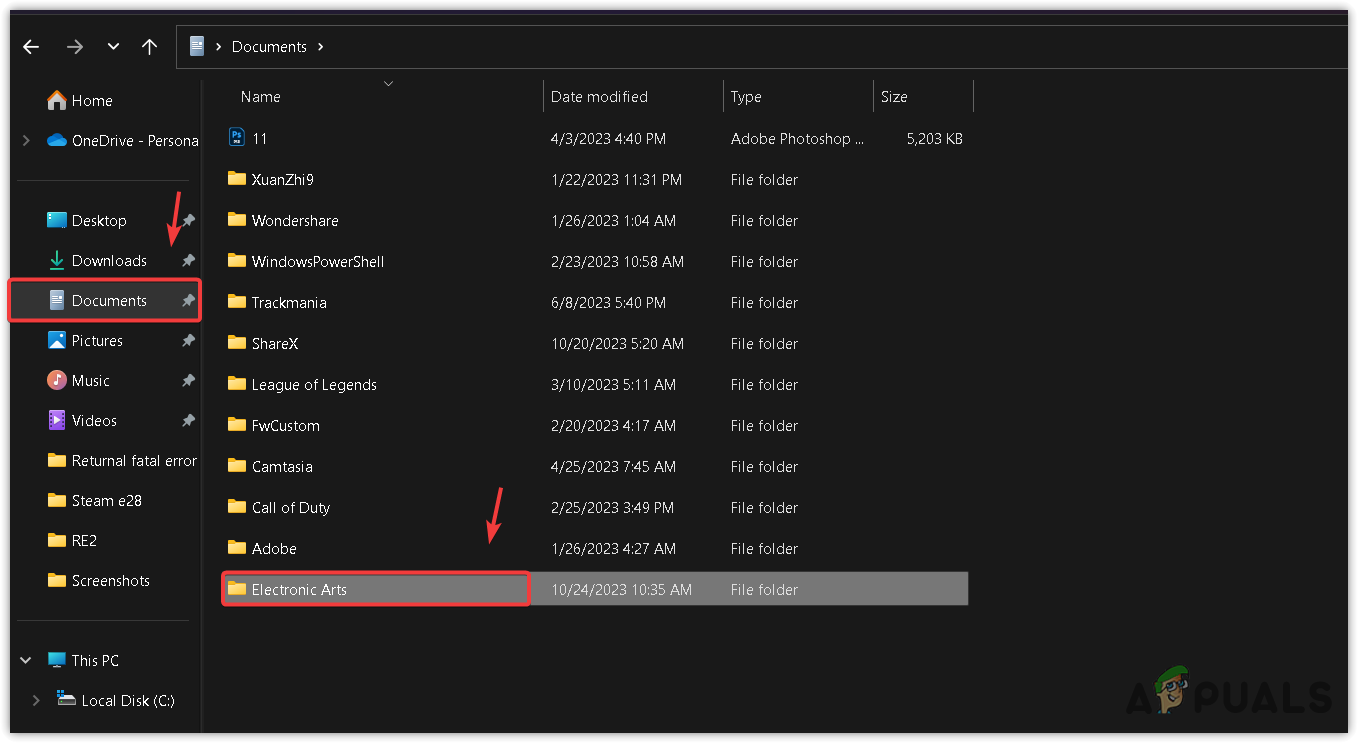Click the Documents breadcrumb in address bar

tap(269, 47)
